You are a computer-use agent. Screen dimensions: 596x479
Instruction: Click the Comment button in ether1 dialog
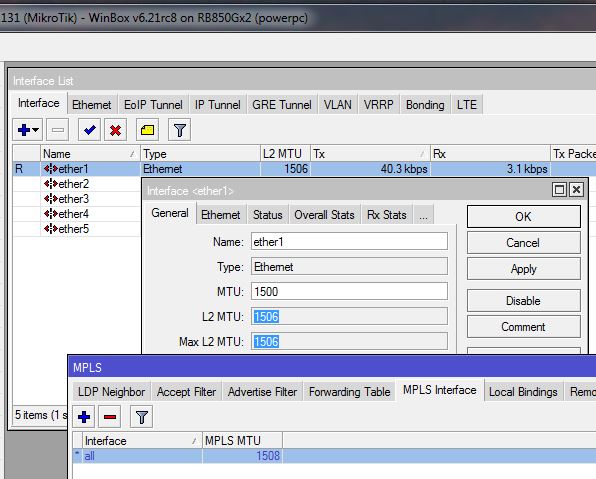click(x=523, y=327)
